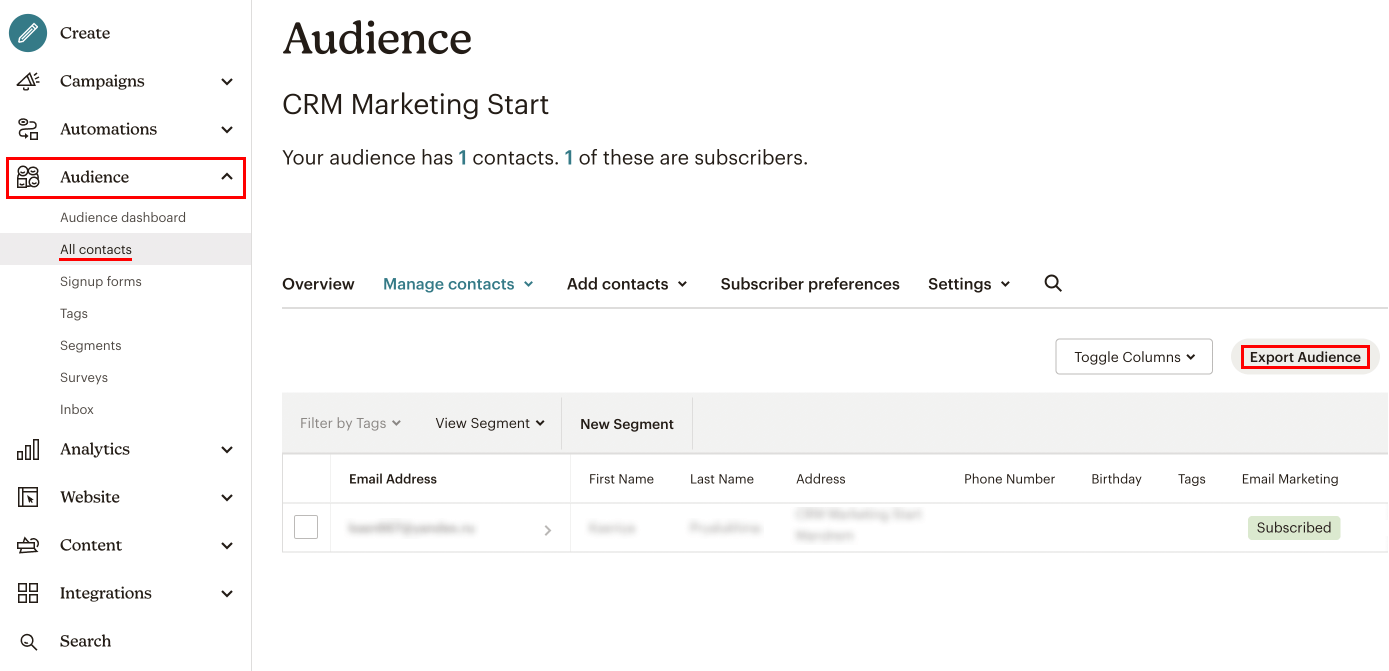Image resolution: width=1389 pixels, height=671 pixels.
Task: Open Content using its sidebar icon
Action: tap(26, 545)
